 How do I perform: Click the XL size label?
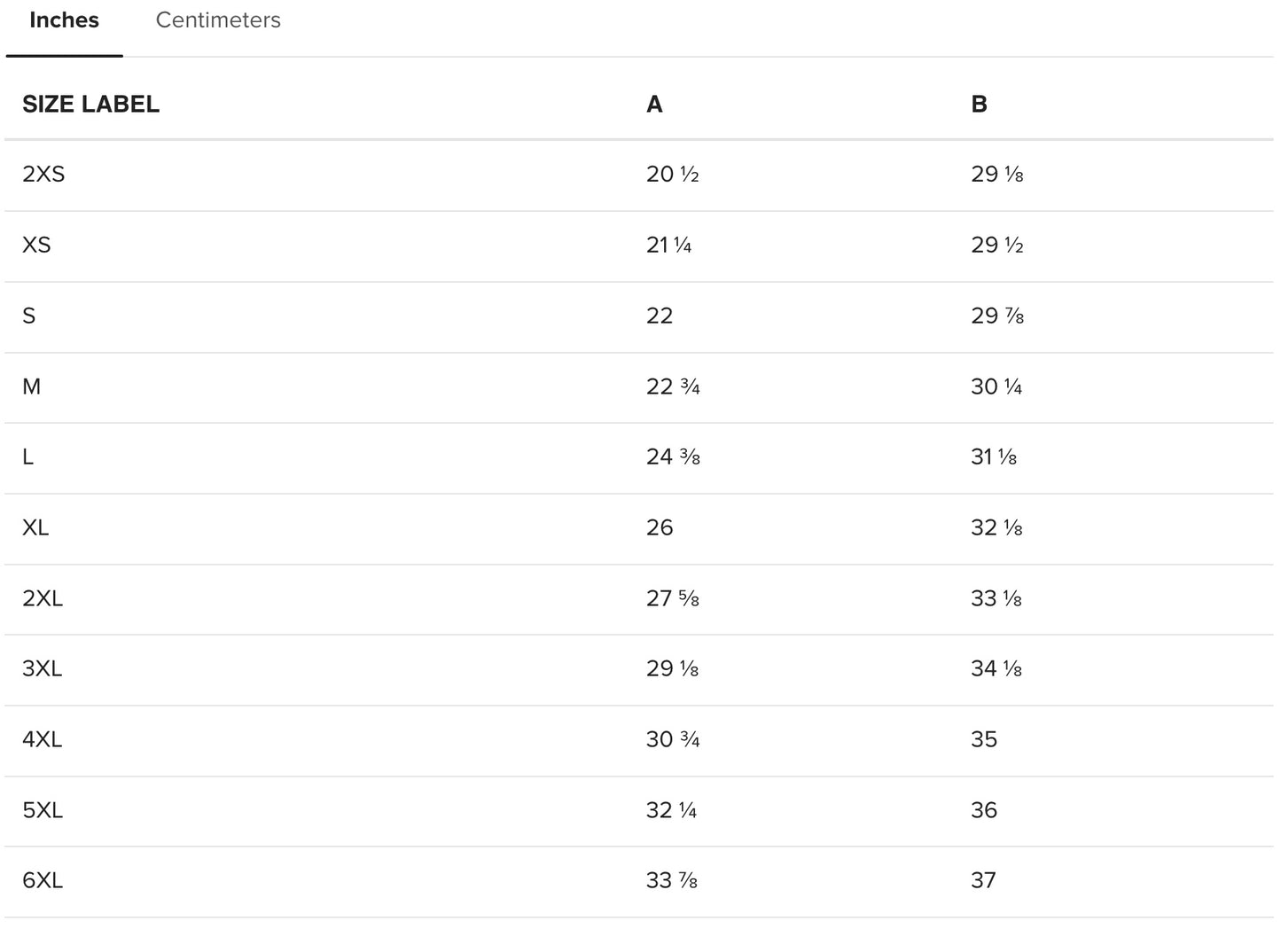tap(35, 528)
